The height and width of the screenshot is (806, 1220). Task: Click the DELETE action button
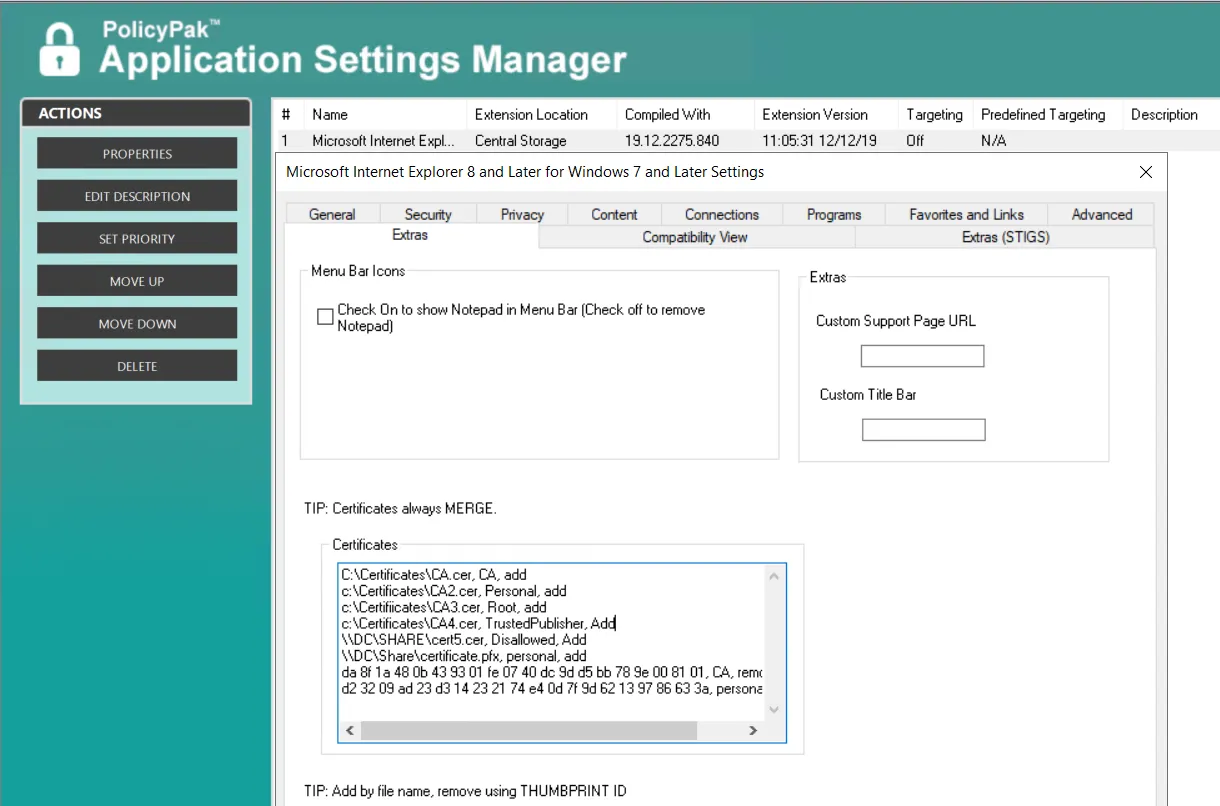[x=137, y=366]
